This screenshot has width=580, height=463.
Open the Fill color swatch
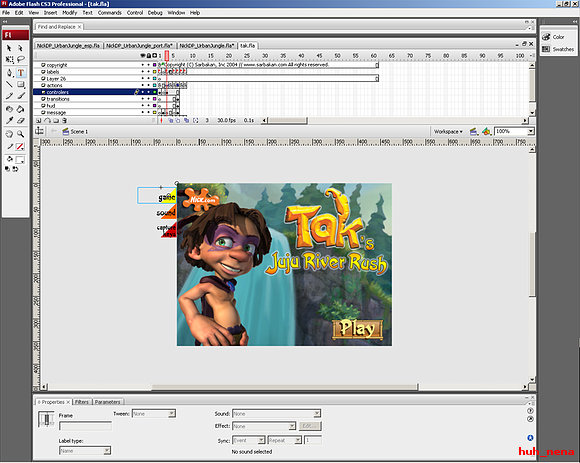[x=20, y=160]
